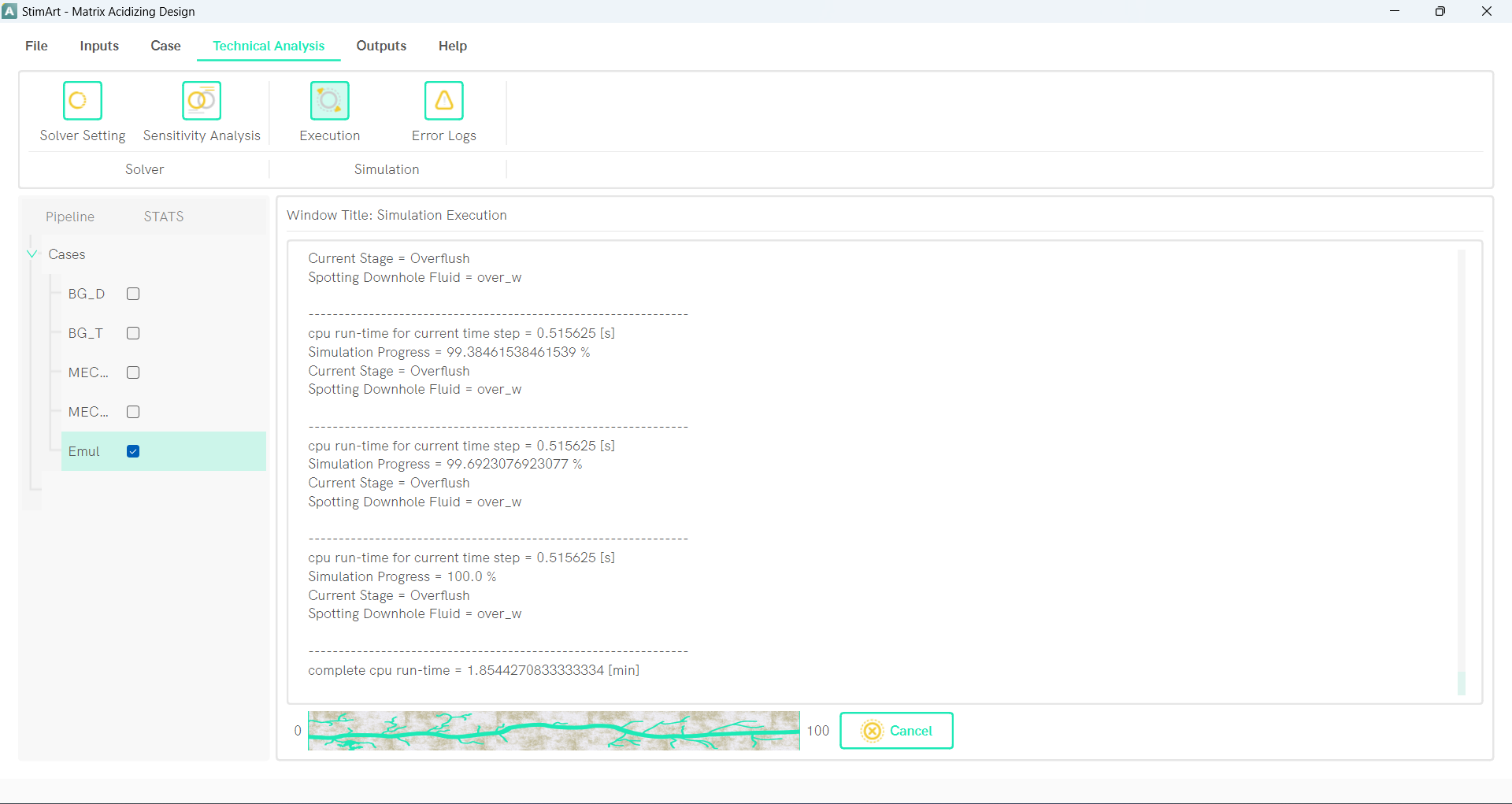Open the Help menu
The width and height of the screenshot is (1512, 804).
[x=452, y=46]
